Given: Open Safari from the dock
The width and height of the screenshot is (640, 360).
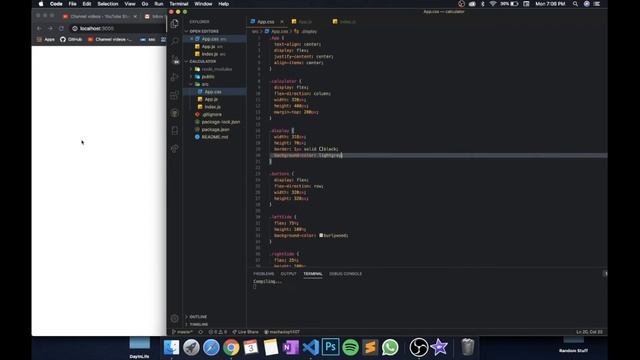Looking at the screenshot, I should pos(211,348).
